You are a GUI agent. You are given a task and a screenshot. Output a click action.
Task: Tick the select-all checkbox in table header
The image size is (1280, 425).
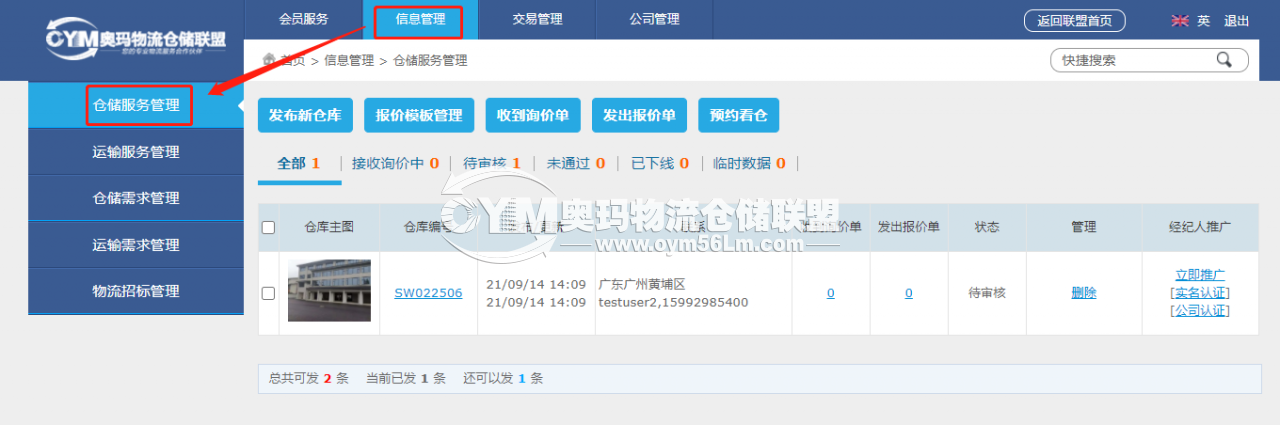pyautogui.click(x=268, y=227)
